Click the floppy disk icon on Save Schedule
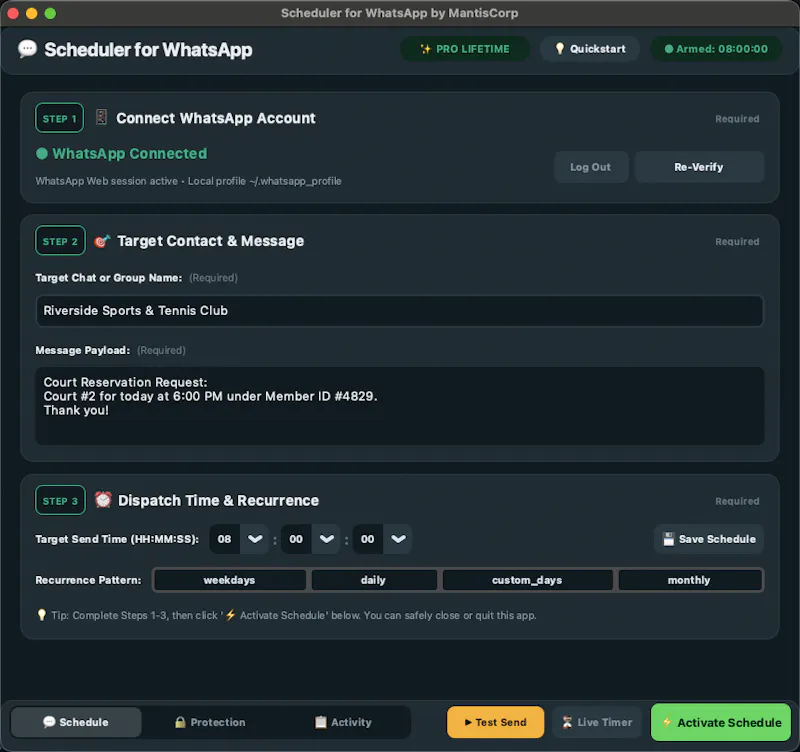 click(x=668, y=539)
